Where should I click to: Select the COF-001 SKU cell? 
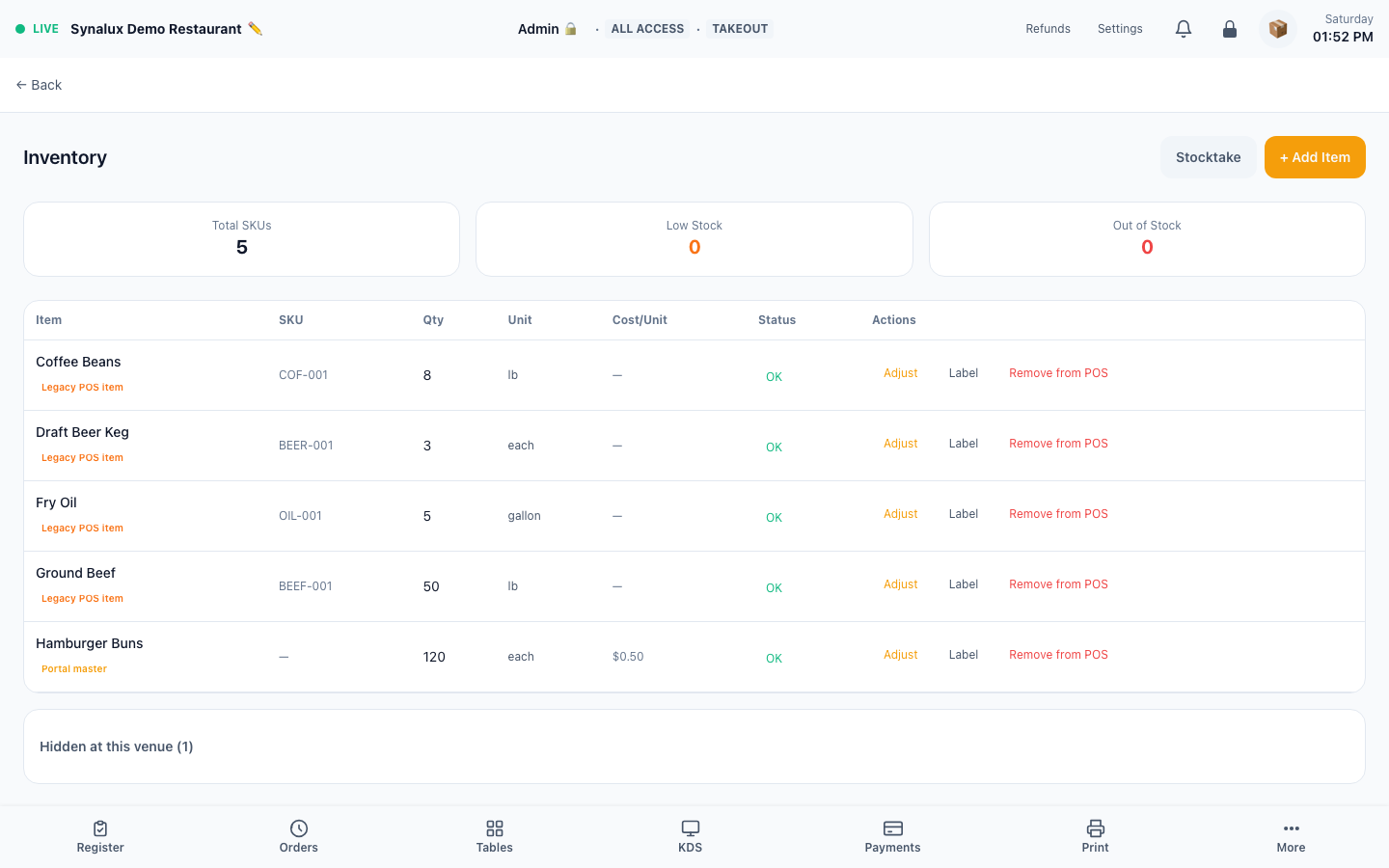pos(303,375)
